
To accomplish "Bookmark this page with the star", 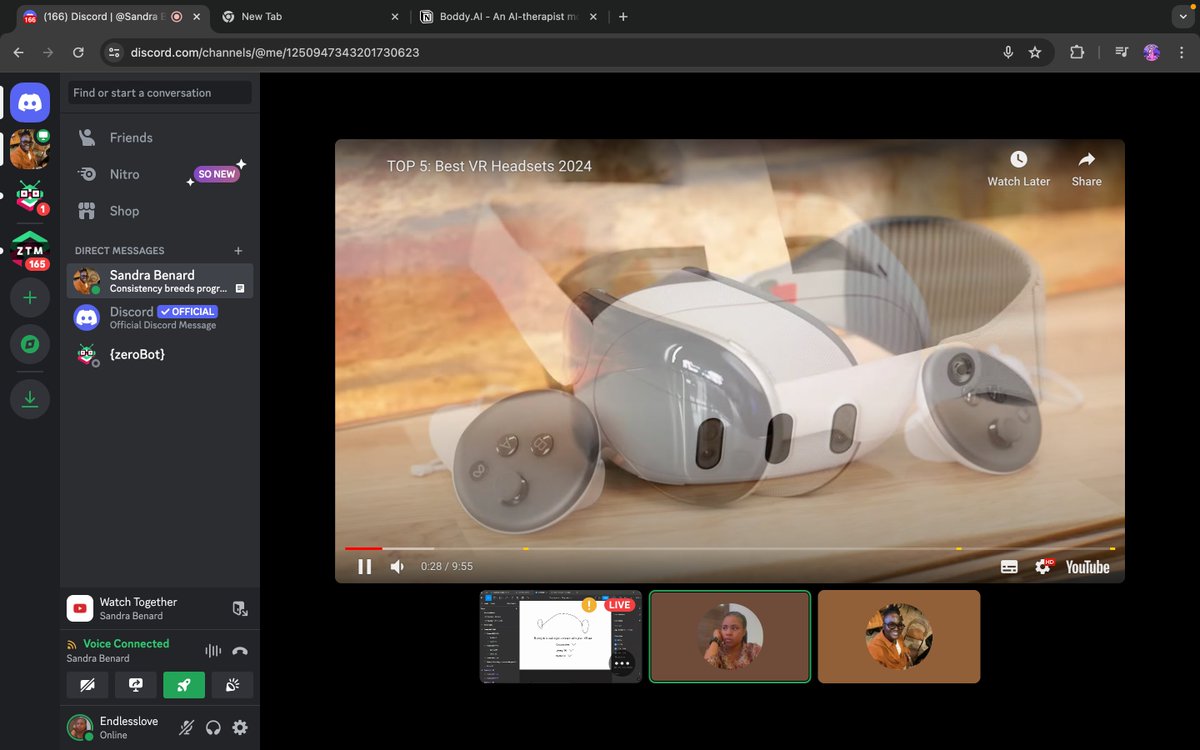I will point(1035,52).
